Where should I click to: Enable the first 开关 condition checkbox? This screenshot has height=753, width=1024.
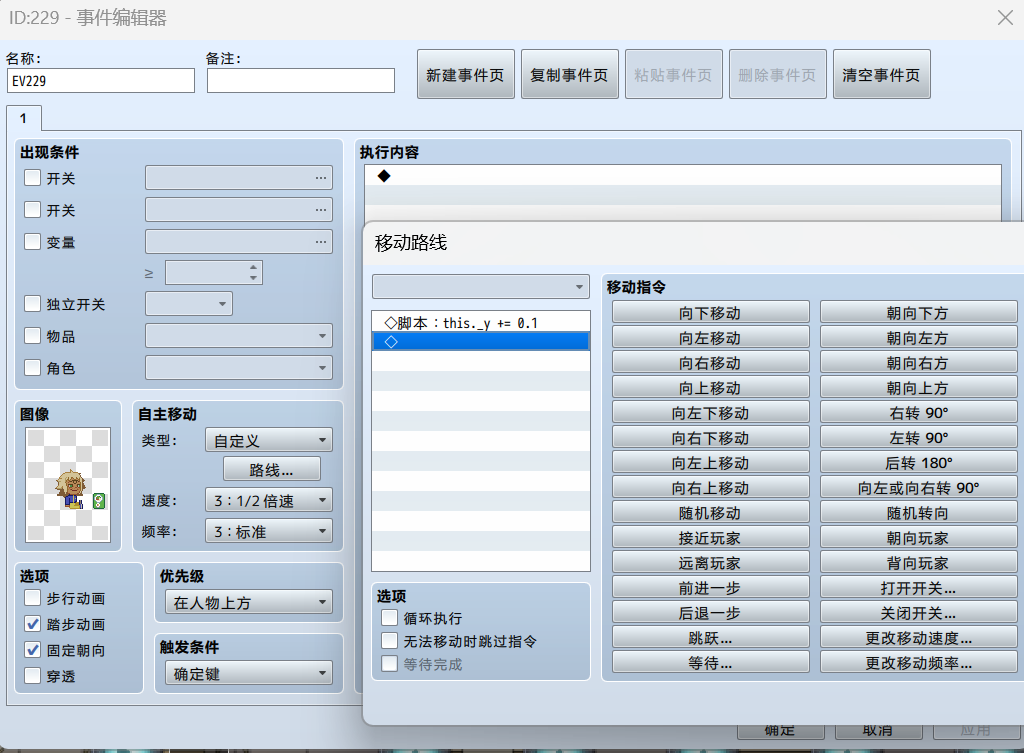tap(32, 178)
